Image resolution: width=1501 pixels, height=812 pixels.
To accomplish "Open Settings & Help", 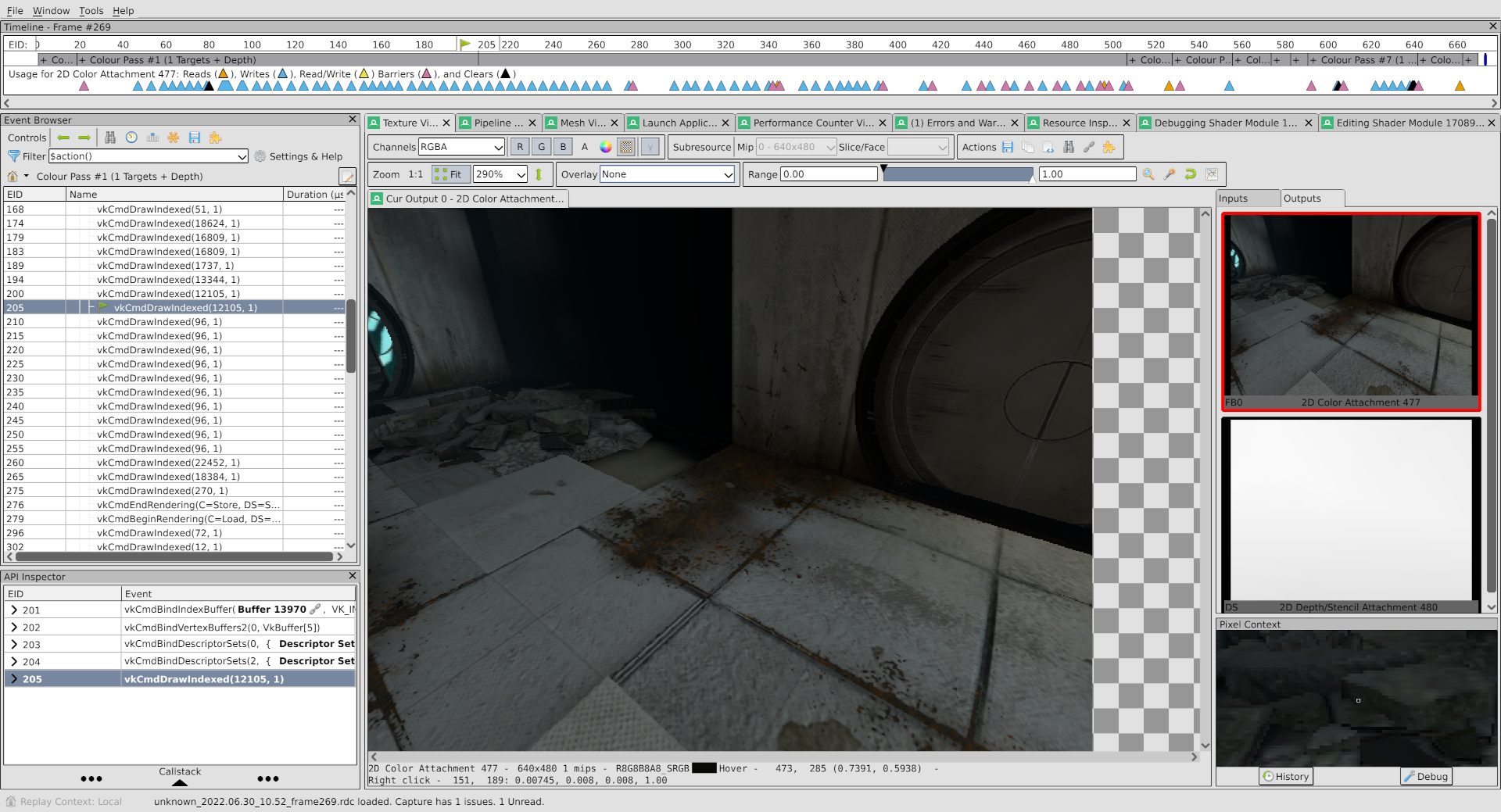I will coord(298,156).
